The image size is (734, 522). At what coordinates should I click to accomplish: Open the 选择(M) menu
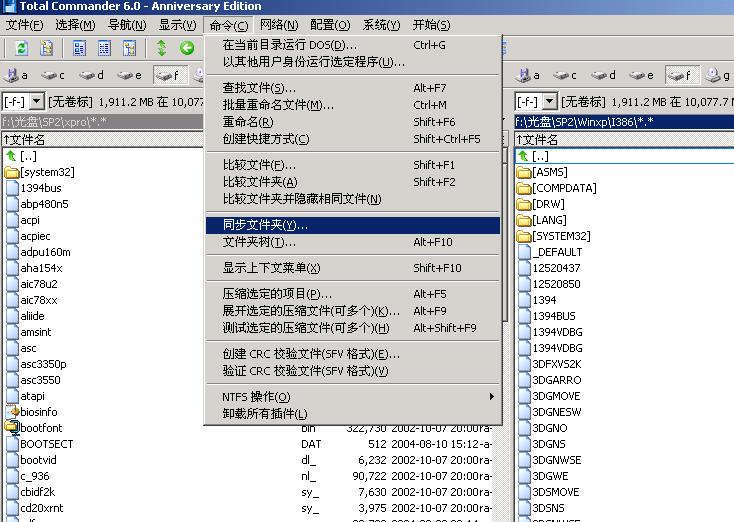click(75, 25)
